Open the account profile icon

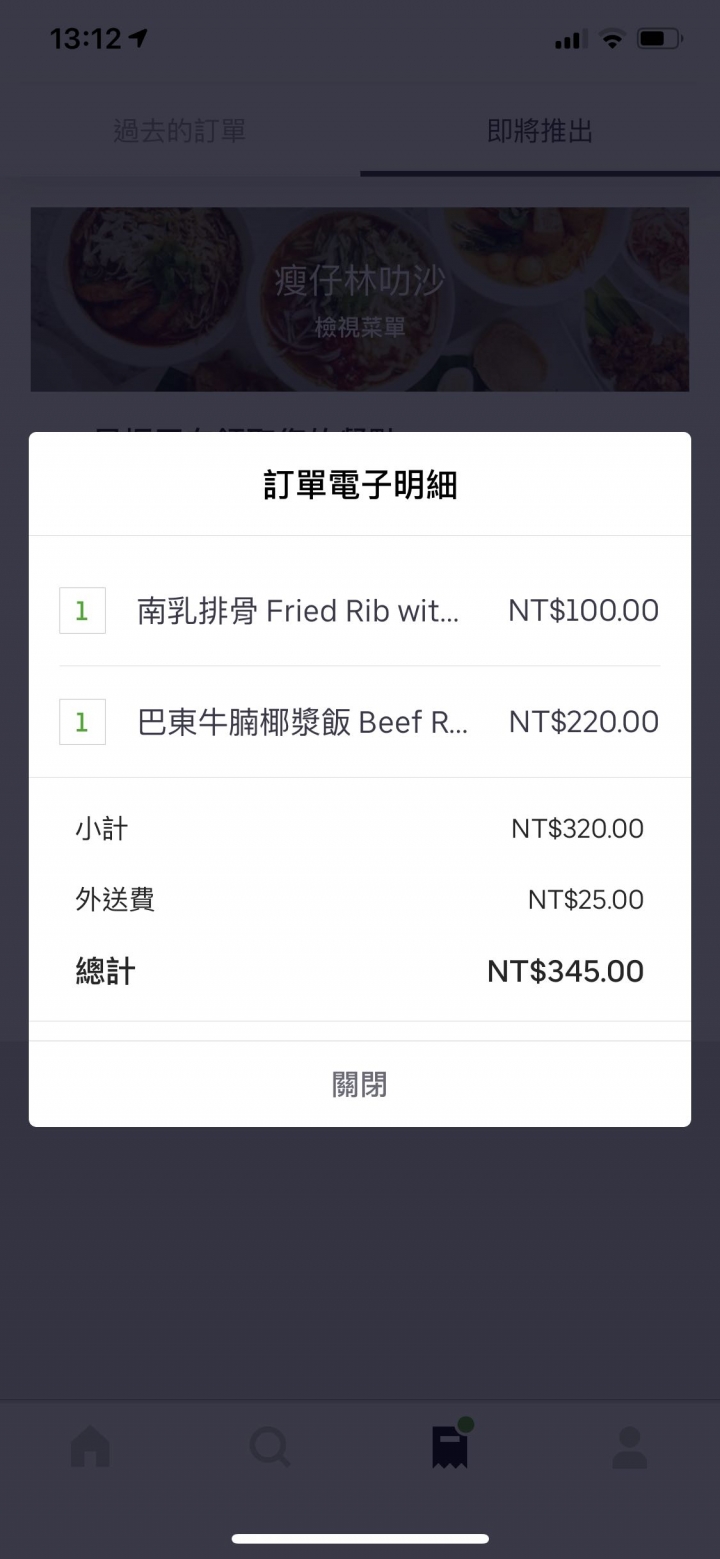(x=629, y=1446)
